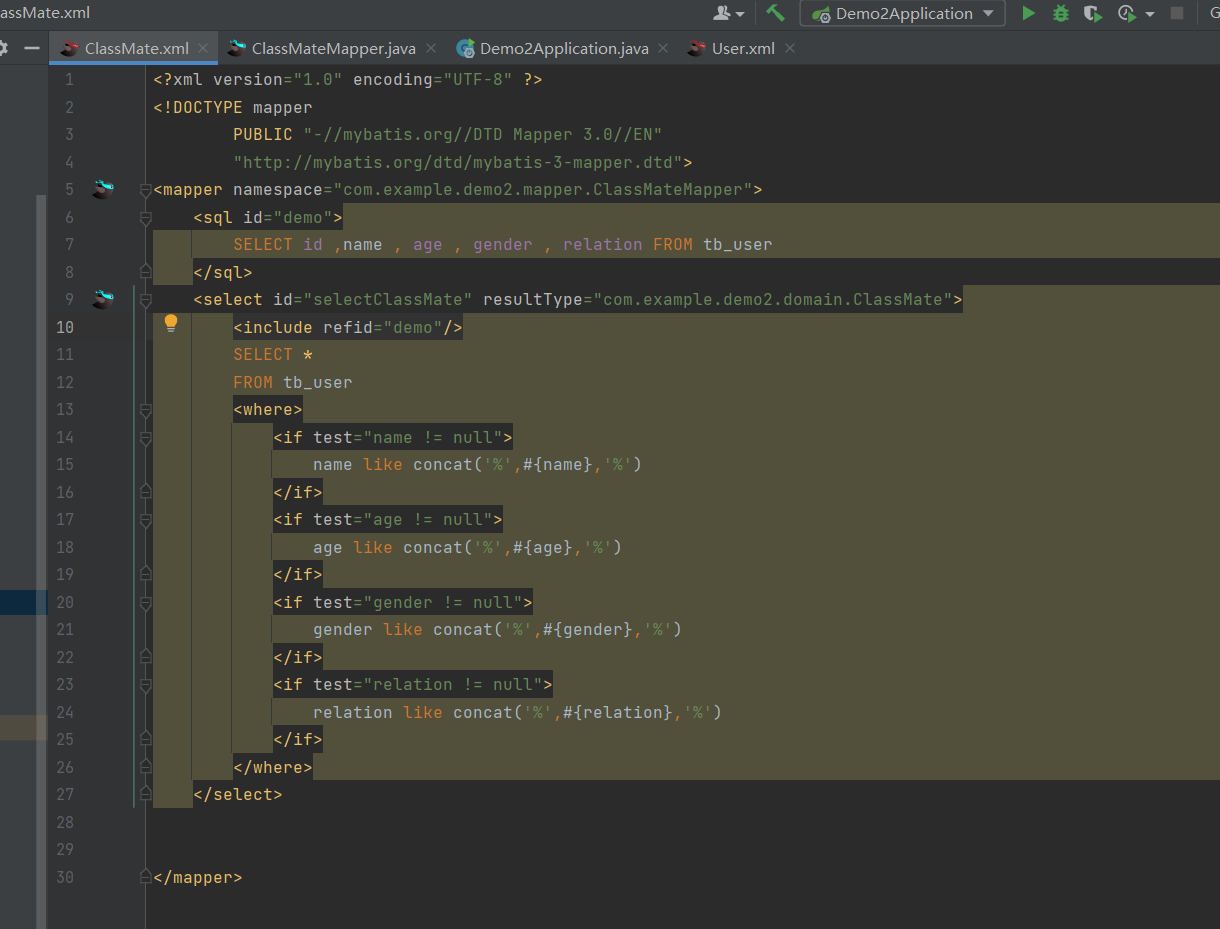Screen dimensions: 1220x929
Task: Close the ClassMateMapper.java tab
Action: coord(431,48)
